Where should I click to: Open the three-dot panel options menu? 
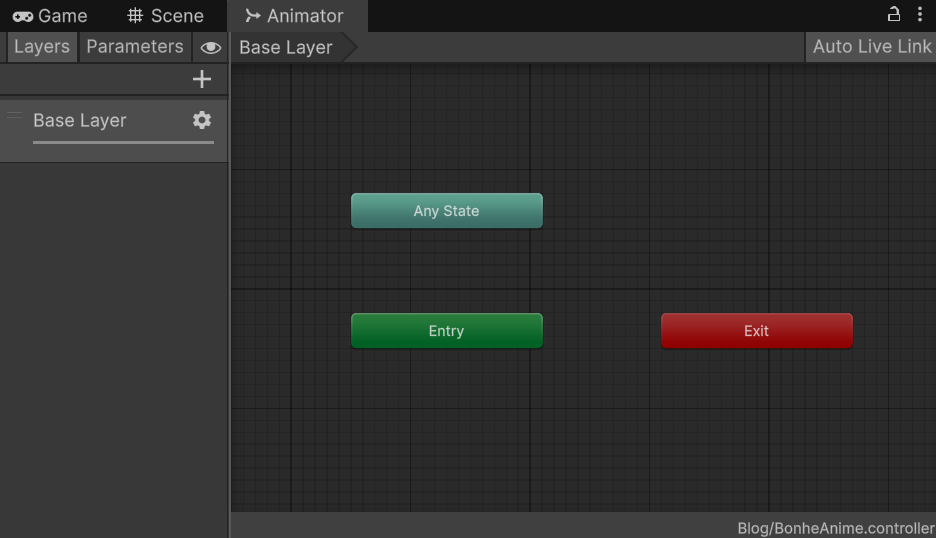pyautogui.click(x=920, y=15)
